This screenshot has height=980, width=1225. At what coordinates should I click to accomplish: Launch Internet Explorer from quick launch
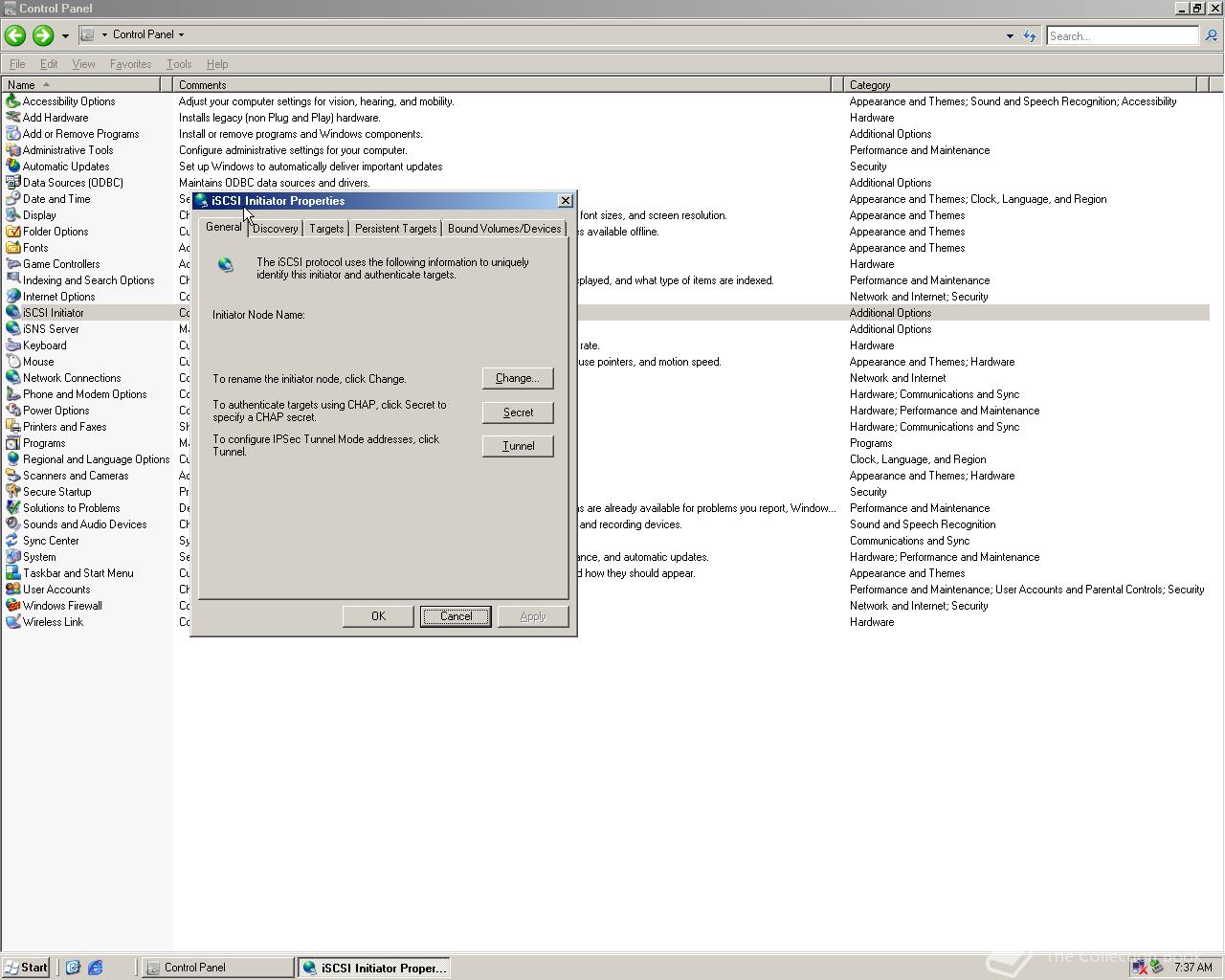pyautogui.click(x=95, y=968)
